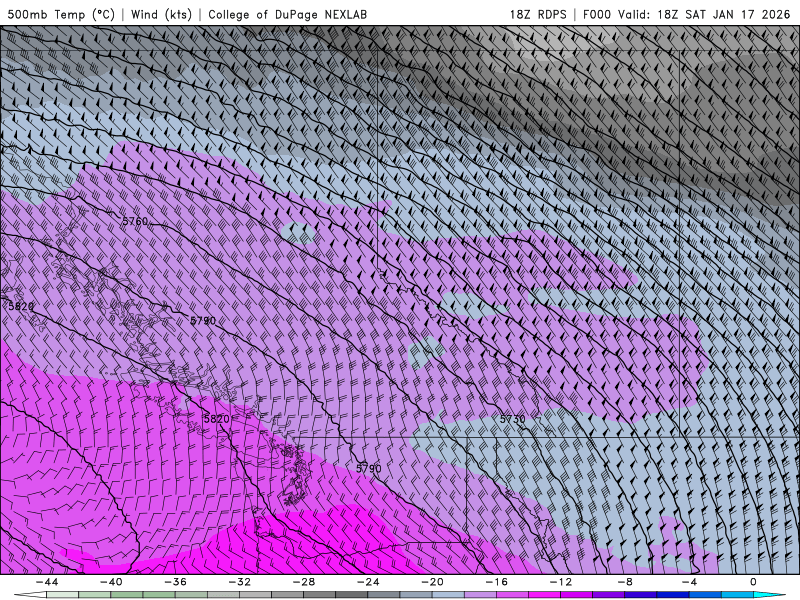
Task: Click "F000 Valid: 18Z SAT JAN 17 2026" text
Action: click(x=686, y=14)
